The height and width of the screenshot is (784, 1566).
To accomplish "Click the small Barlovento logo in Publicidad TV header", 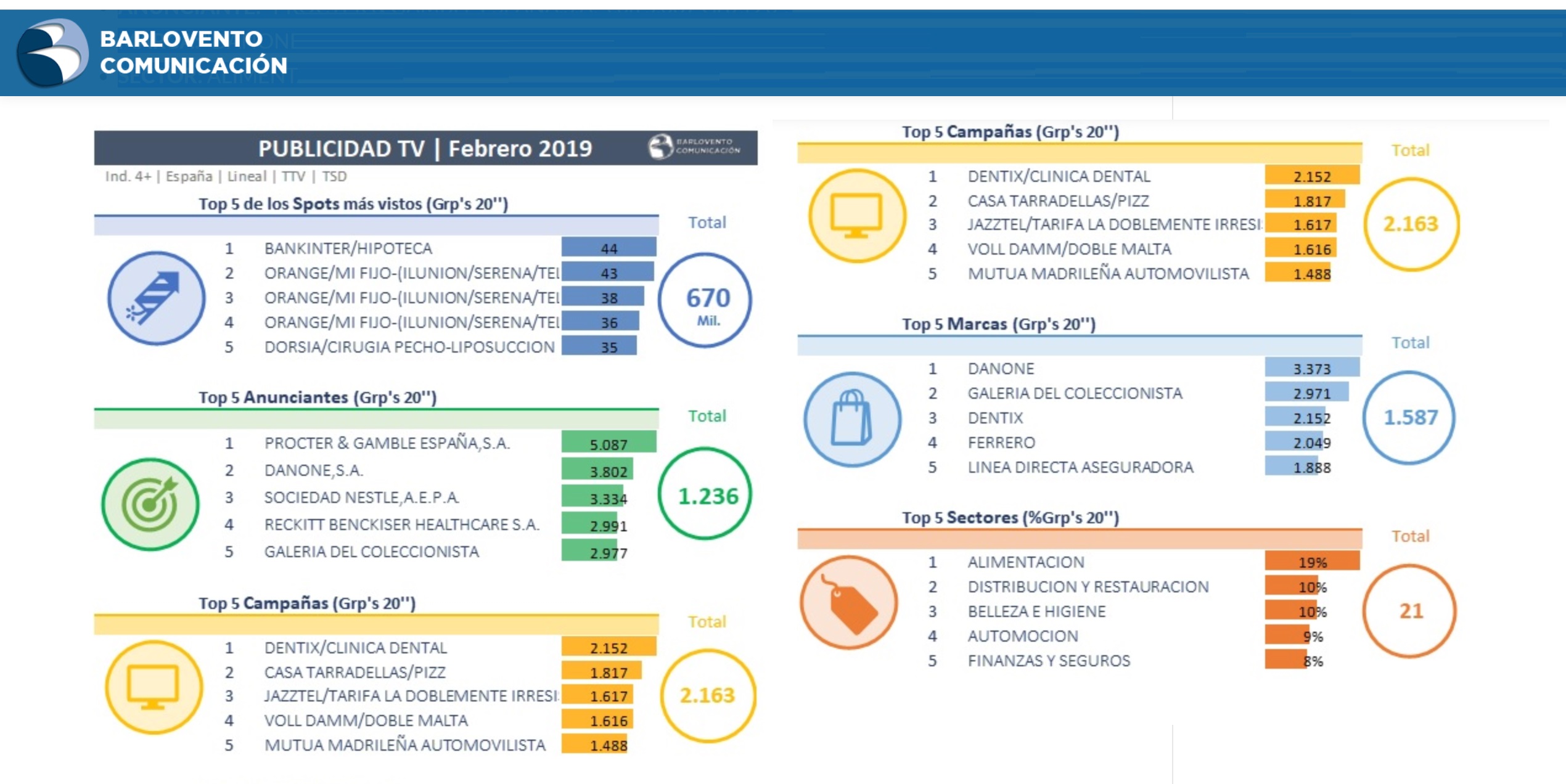I will click(694, 147).
